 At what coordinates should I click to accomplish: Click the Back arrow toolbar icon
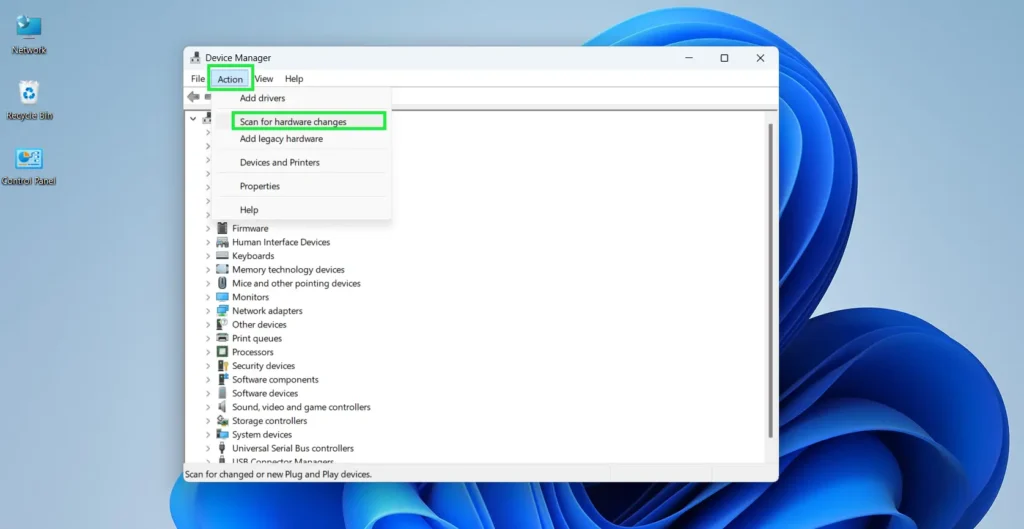pos(193,97)
